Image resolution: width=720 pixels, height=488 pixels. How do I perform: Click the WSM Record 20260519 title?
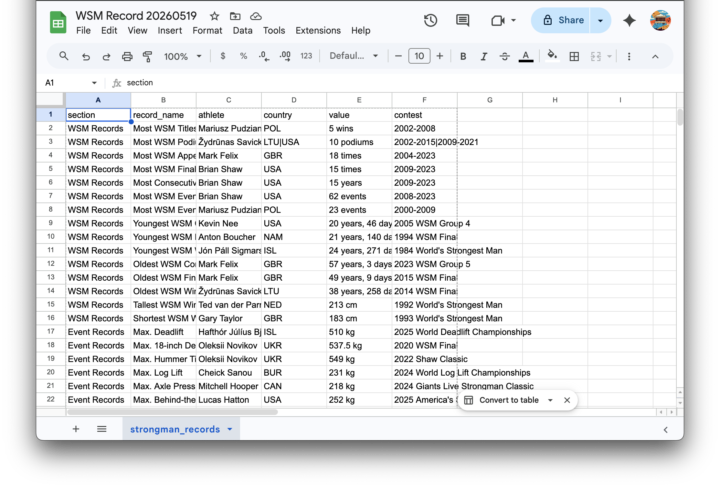136,16
